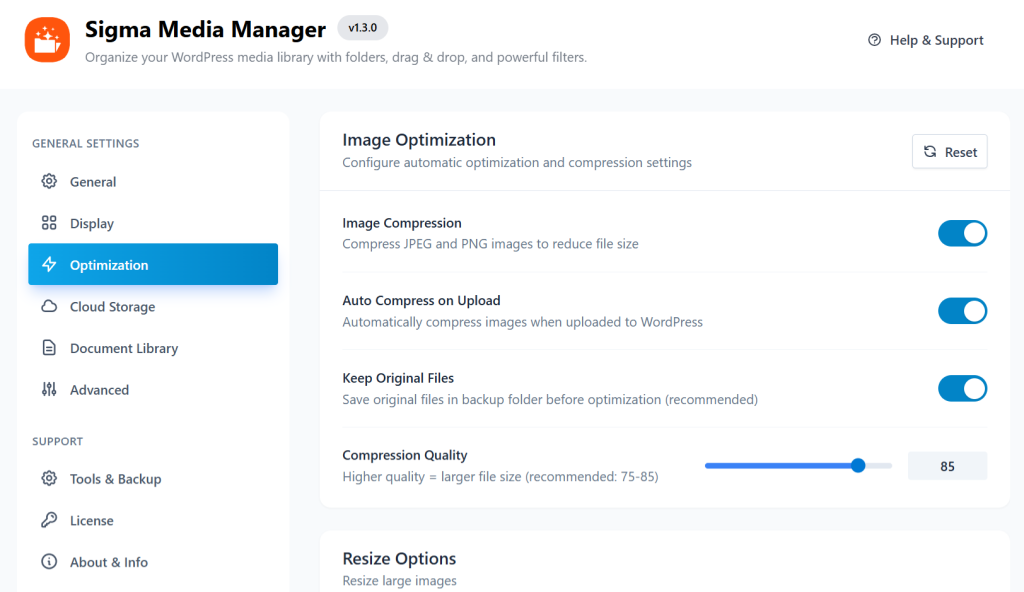The height and width of the screenshot is (592, 1024).
Task: Click the License key icon in sidebar
Action: [x=49, y=520]
